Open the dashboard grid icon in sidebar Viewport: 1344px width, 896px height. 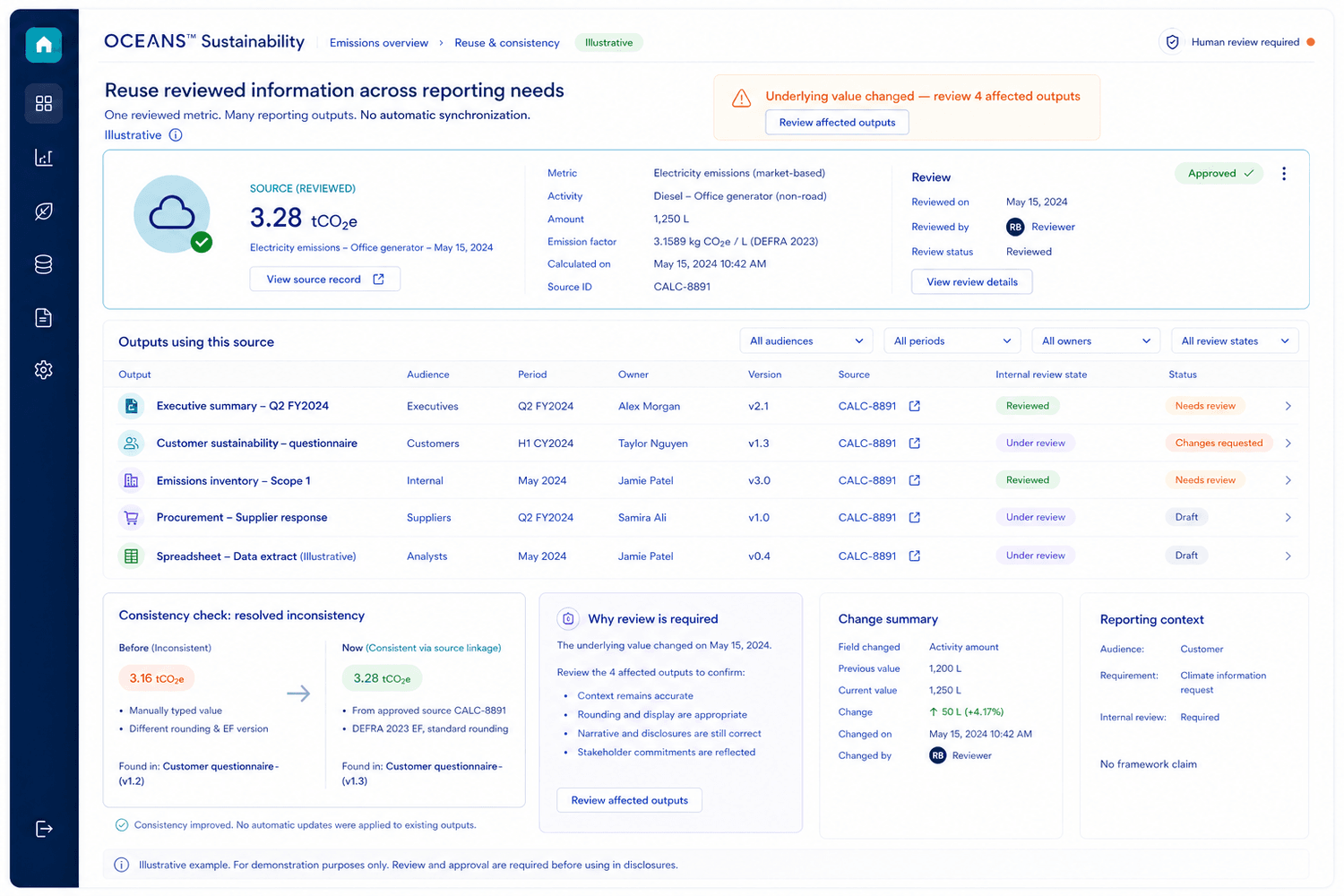(44, 103)
